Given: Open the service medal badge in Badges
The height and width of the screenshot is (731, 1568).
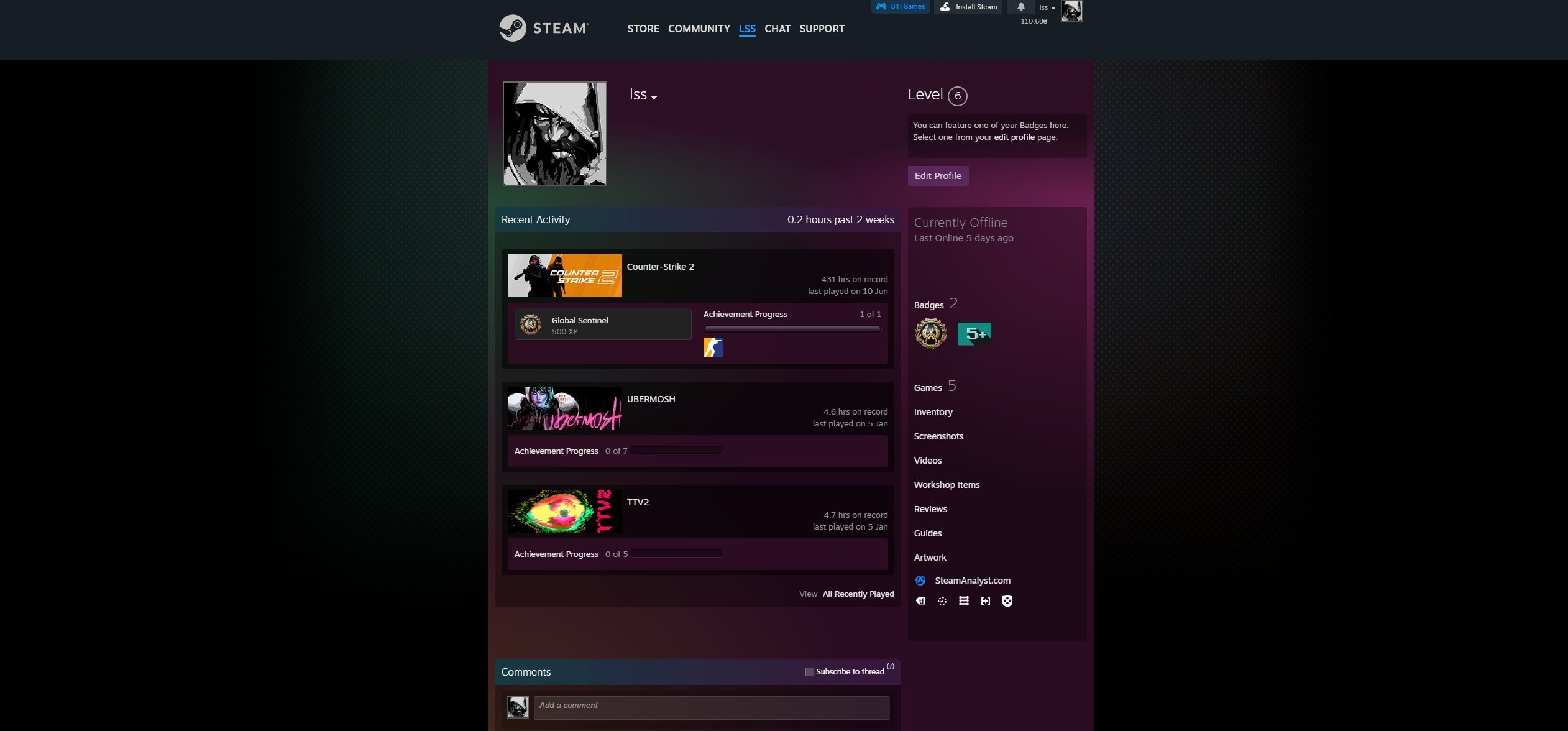Looking at the screenshot, I should click(931, 333).
